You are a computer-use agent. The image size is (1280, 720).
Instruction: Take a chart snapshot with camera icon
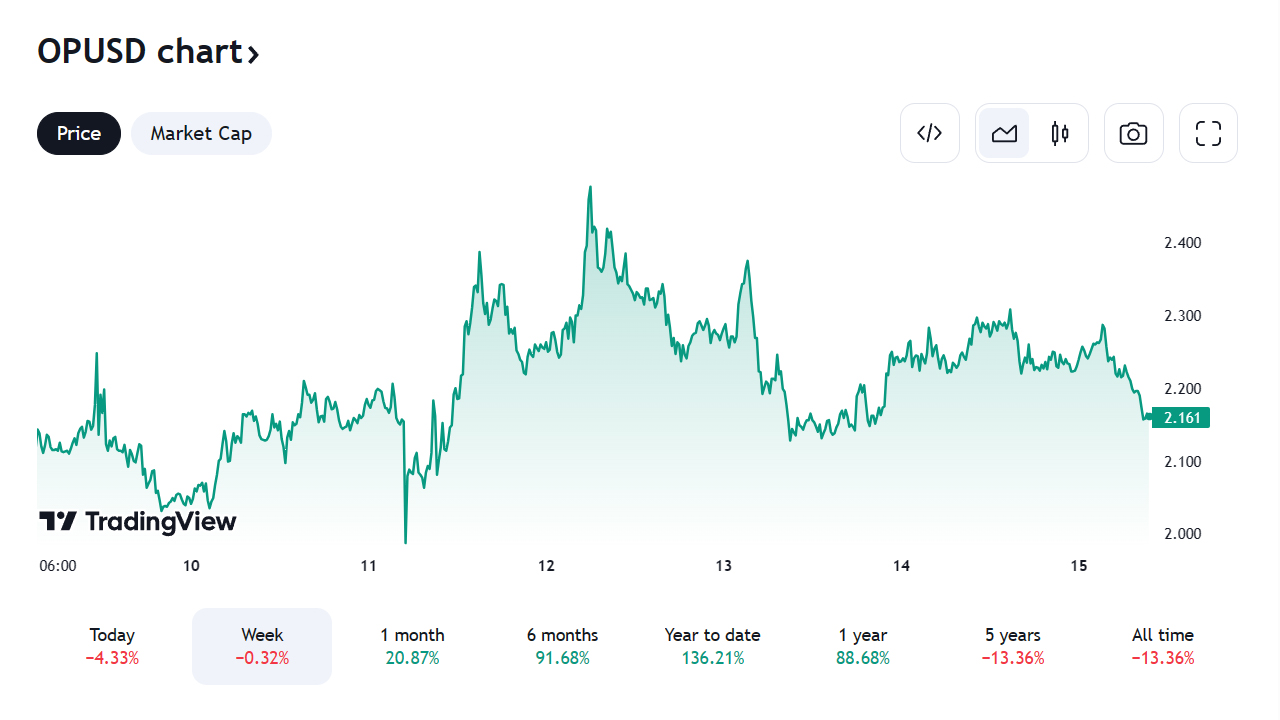click(x=1133, y=133)
